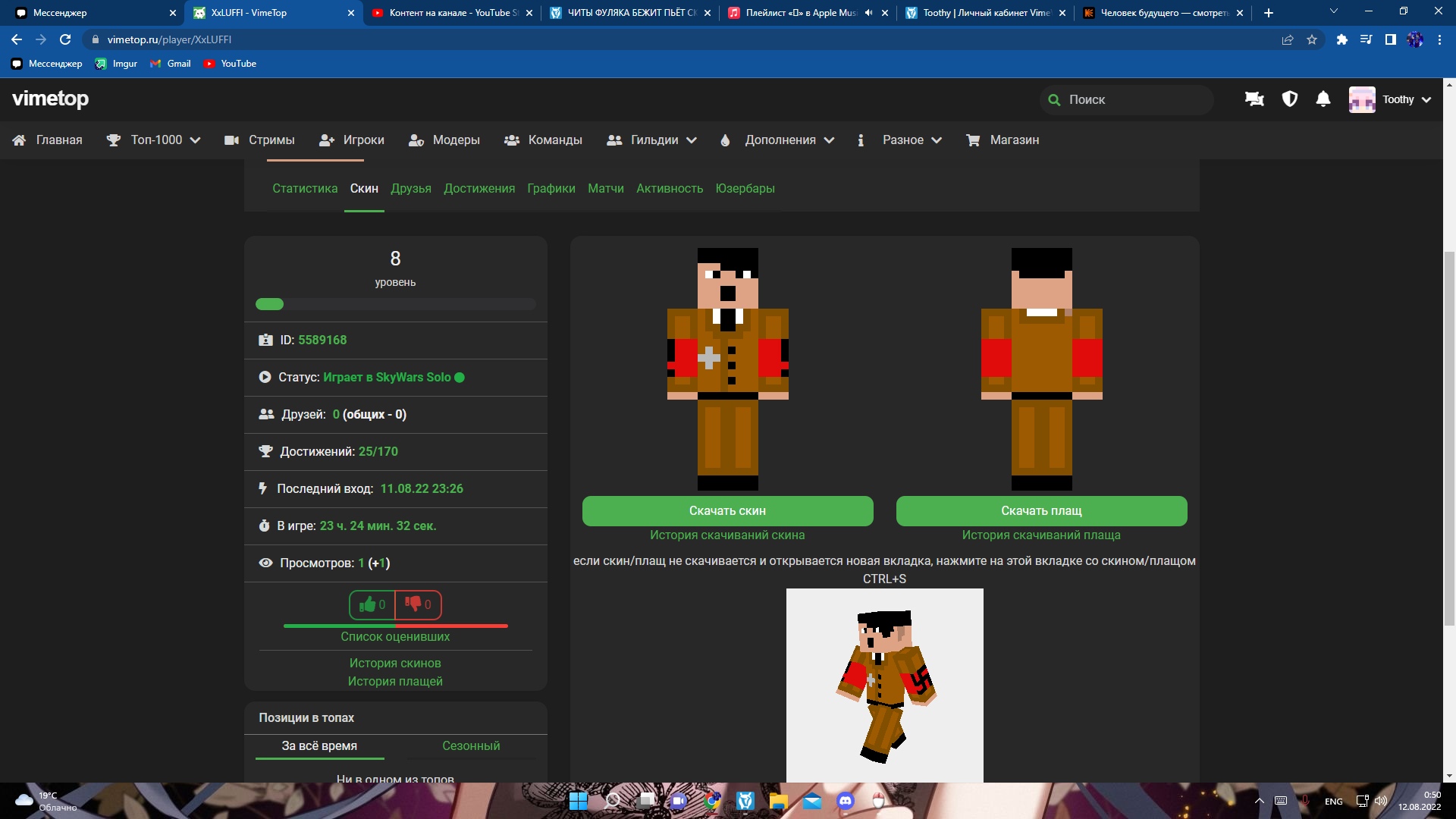Click the vimetop logo

(50, 99)
